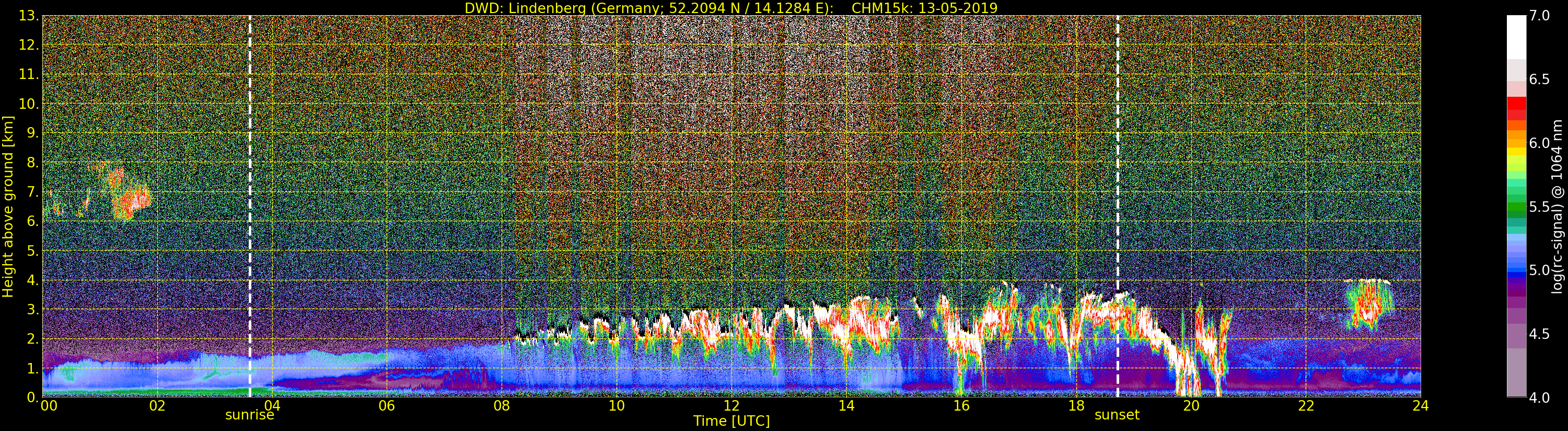The height and width of the screenshot is (431, 1568).
Task: Click the time axis tick label 12
Action: click(731, 405)
